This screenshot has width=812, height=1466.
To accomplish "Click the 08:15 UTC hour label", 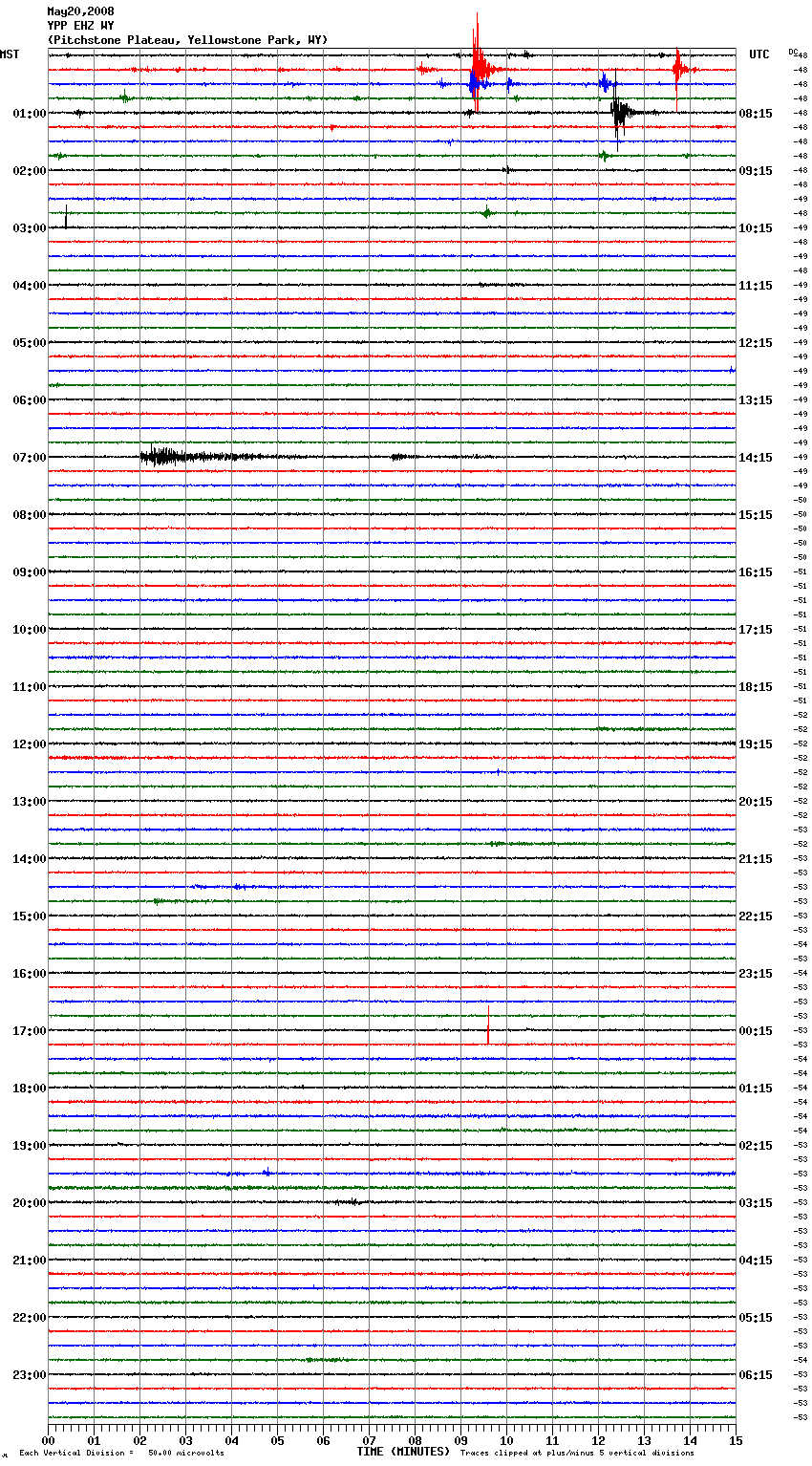I will tap(756, 113).
